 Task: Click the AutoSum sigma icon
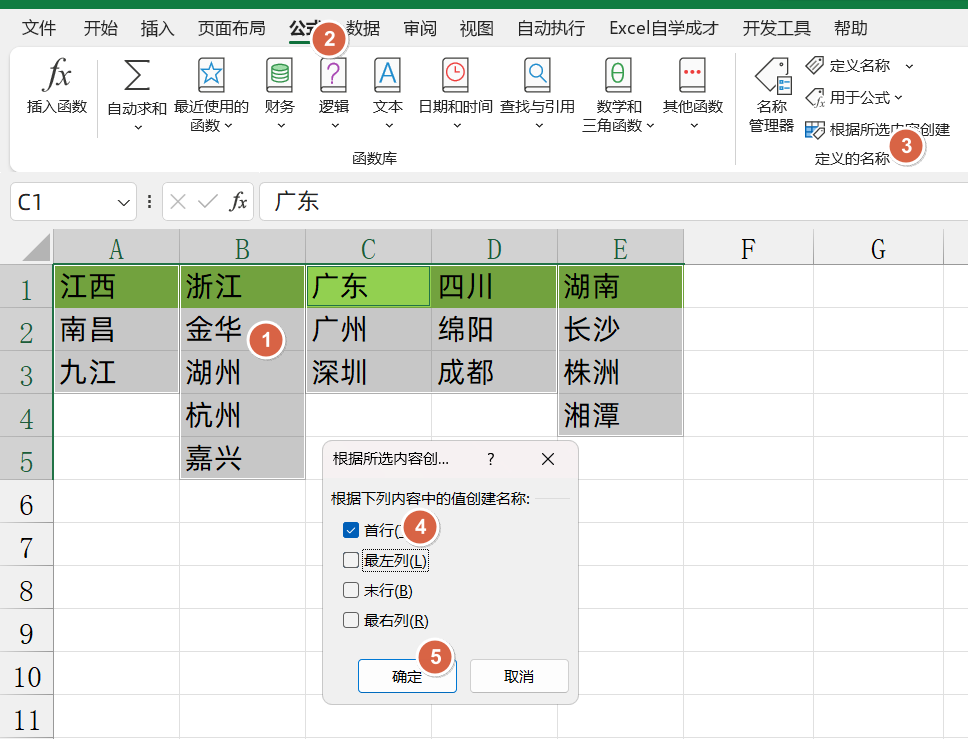(x=137, y=75)
